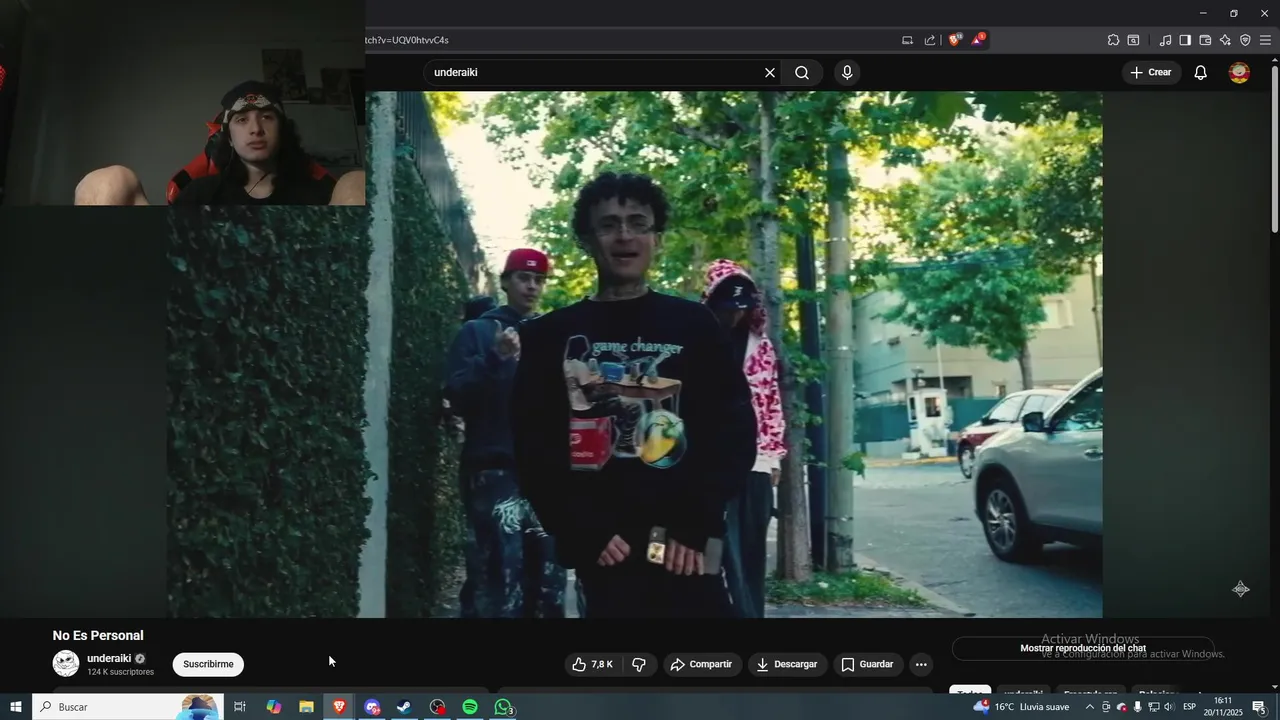
Task: Click the install-app screen icon in address bar
Action: pos(907,40)
